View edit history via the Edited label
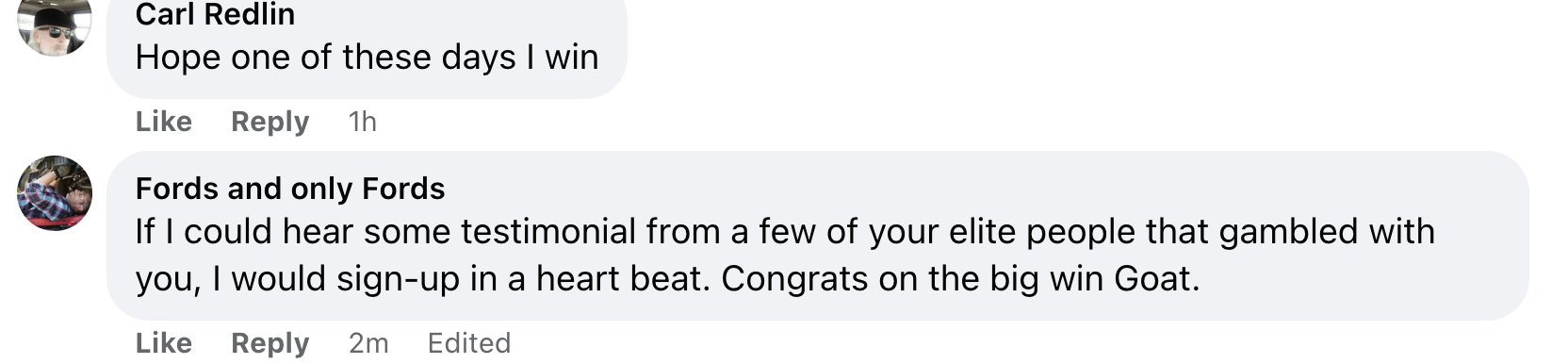 469,343
